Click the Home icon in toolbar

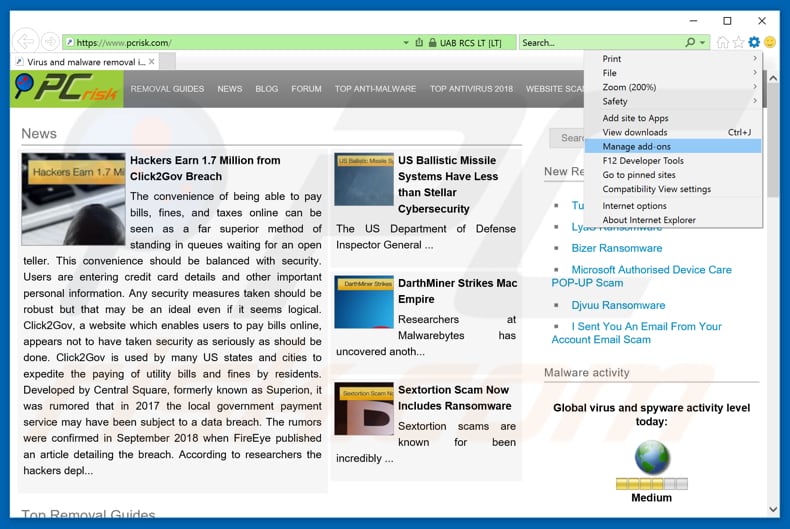click(x=723, y=42)
